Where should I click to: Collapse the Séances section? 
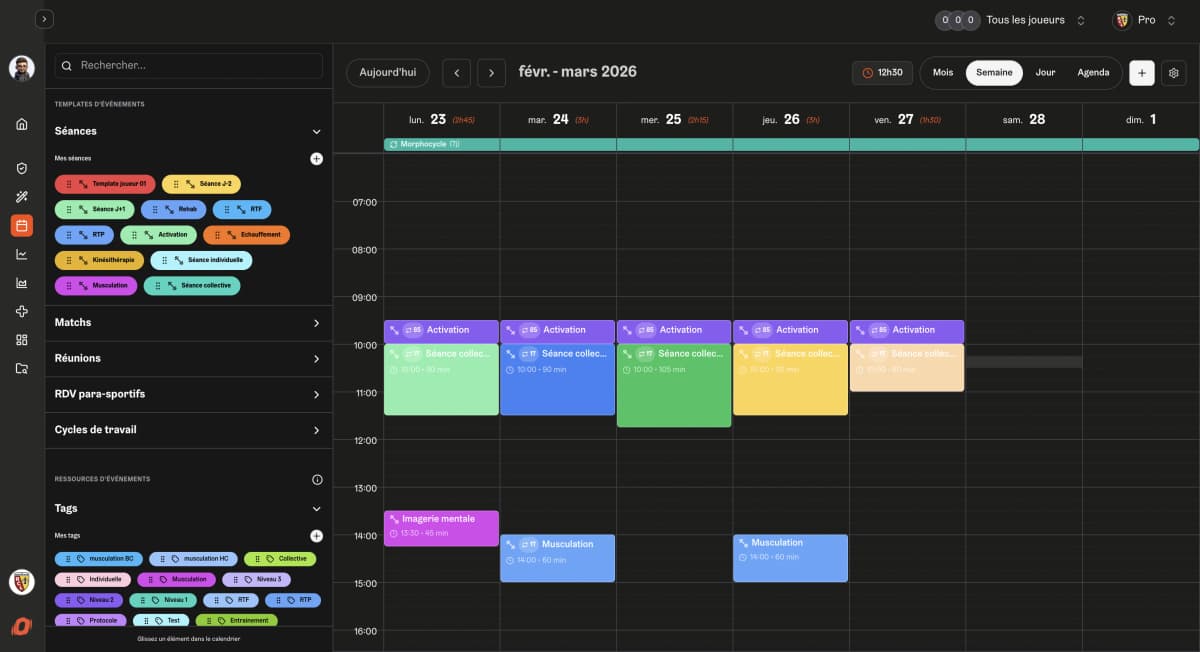point(316,131)
